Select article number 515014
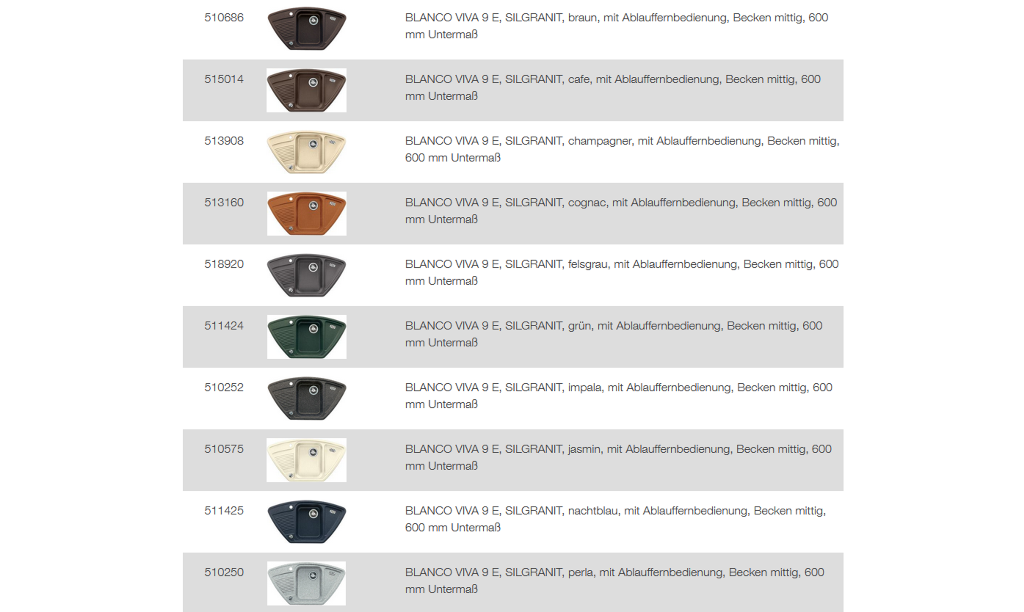This screenshot has width=1024, height=612. tap(224, 79)
